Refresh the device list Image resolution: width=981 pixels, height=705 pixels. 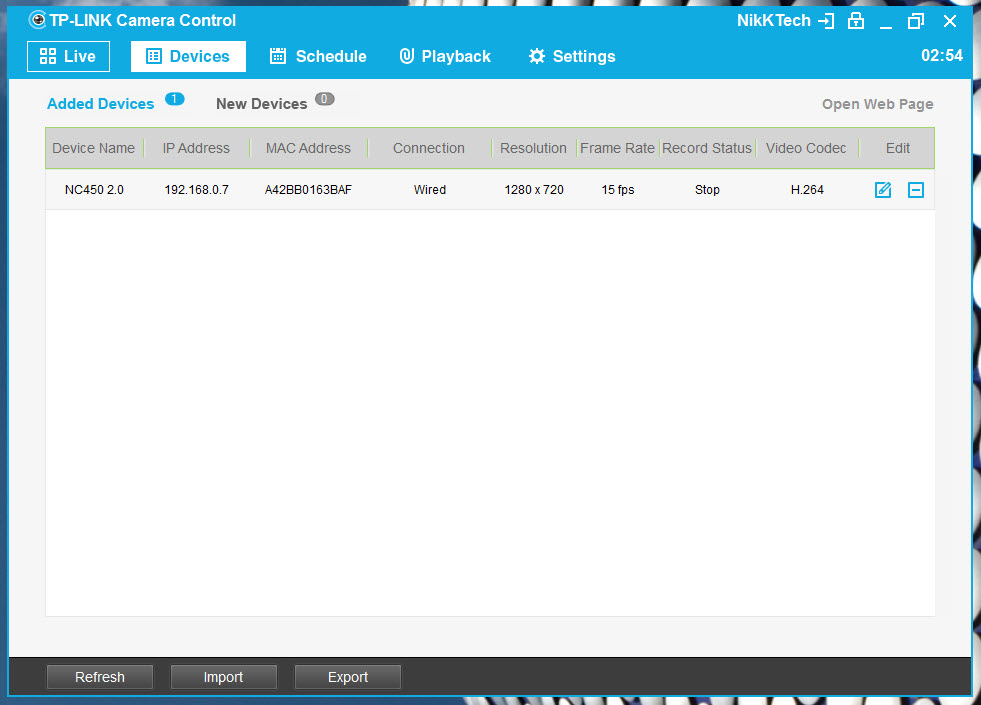click(x=99, y=677)
